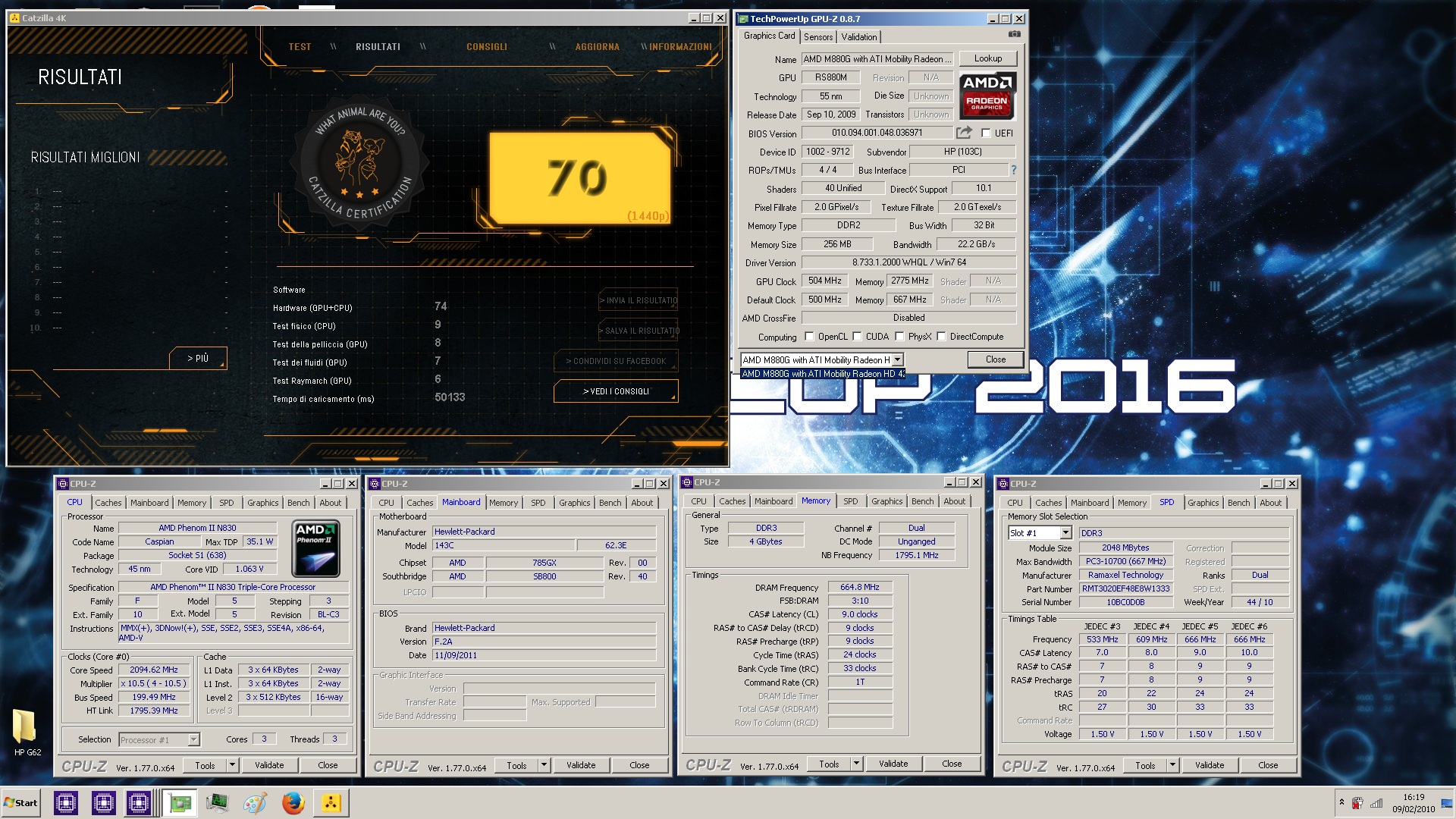The width and height of the screenshot is (1456, 819).
Task: Click SALVA IL RISULTATO button
Action: (x=639, y=331)
